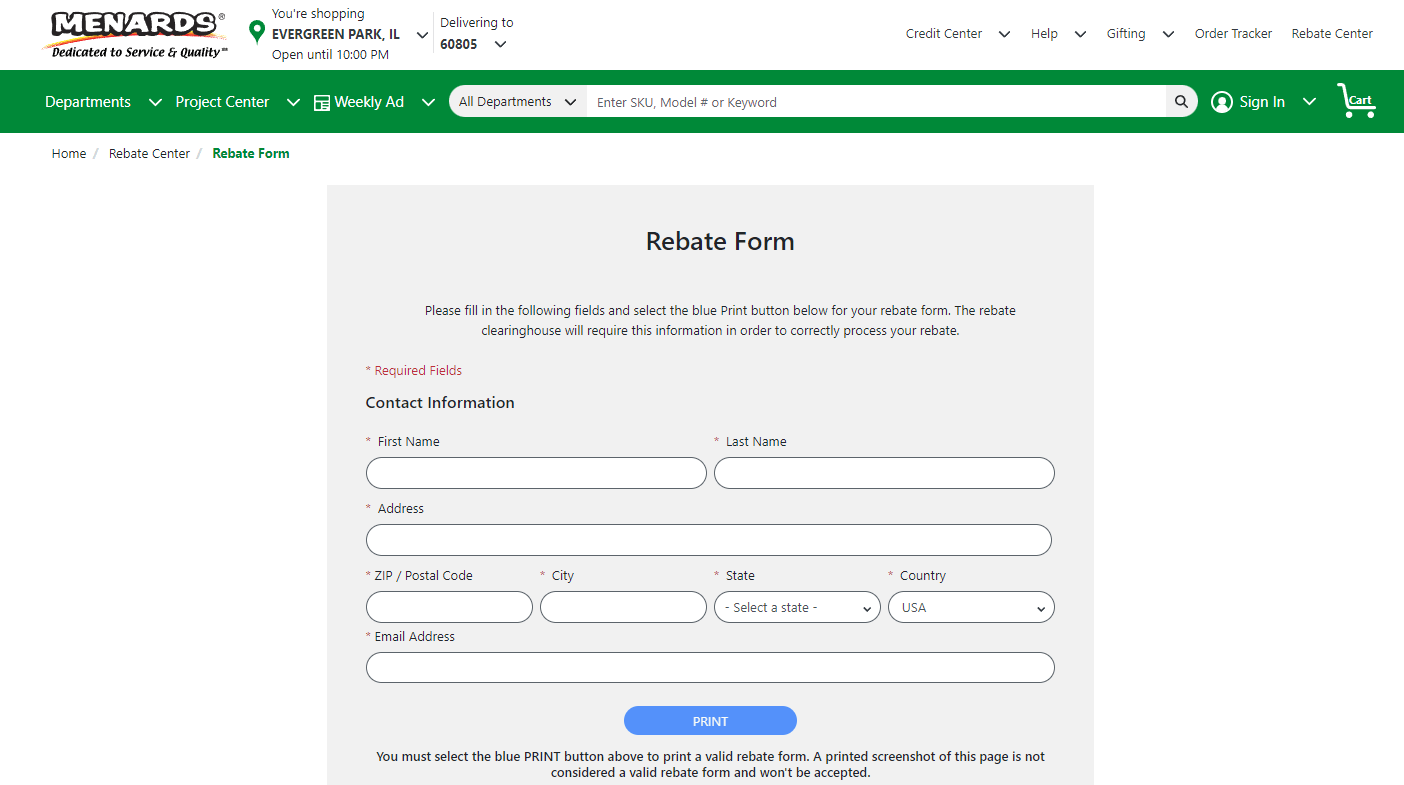The image size is (1404, 785).
Task: Open the Order Tracker page
Action: pyautogui.click(x=1233, y=33)
